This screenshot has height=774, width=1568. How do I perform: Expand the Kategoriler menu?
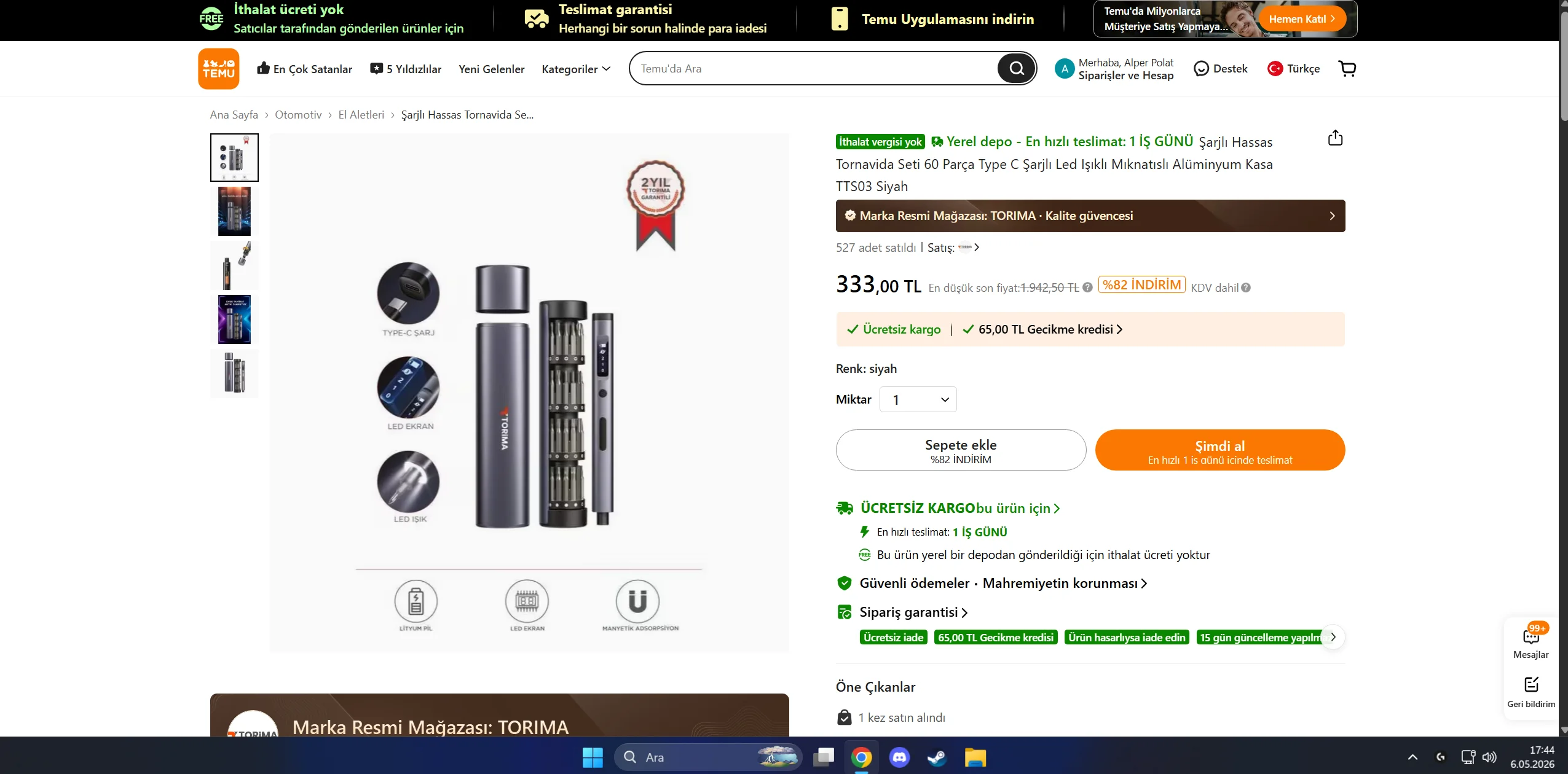click(576, 69)
